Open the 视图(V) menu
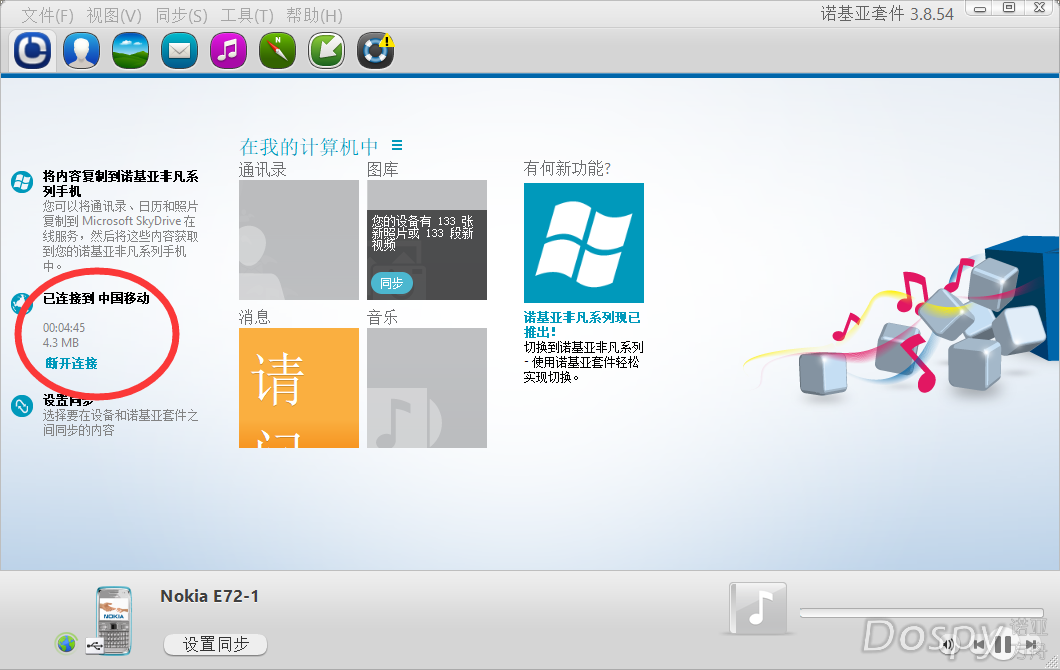 [114, 15]
